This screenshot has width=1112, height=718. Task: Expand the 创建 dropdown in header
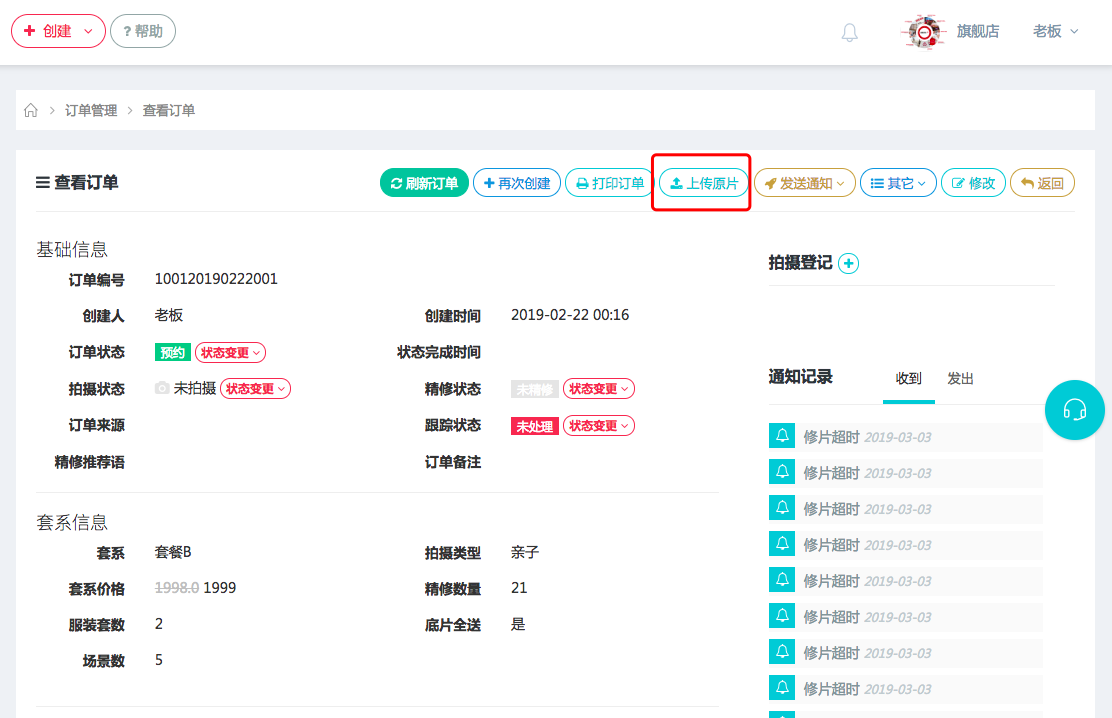pyautogui.click(x=58, y=31)
